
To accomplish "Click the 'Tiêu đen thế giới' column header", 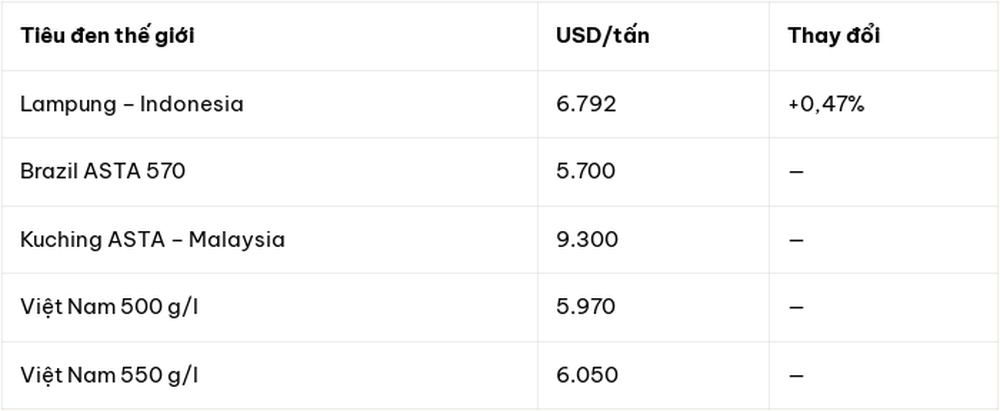I will (x=107, y=36).
